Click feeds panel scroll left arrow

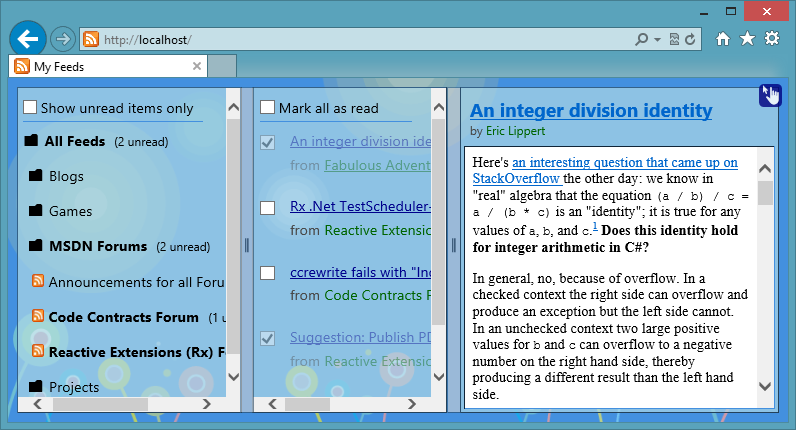click(38, 404)
